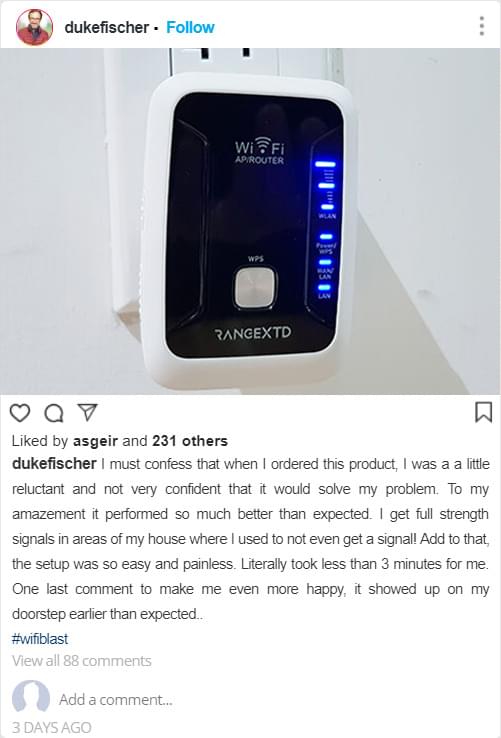Share post using paper plane icon

click(87, 412)
